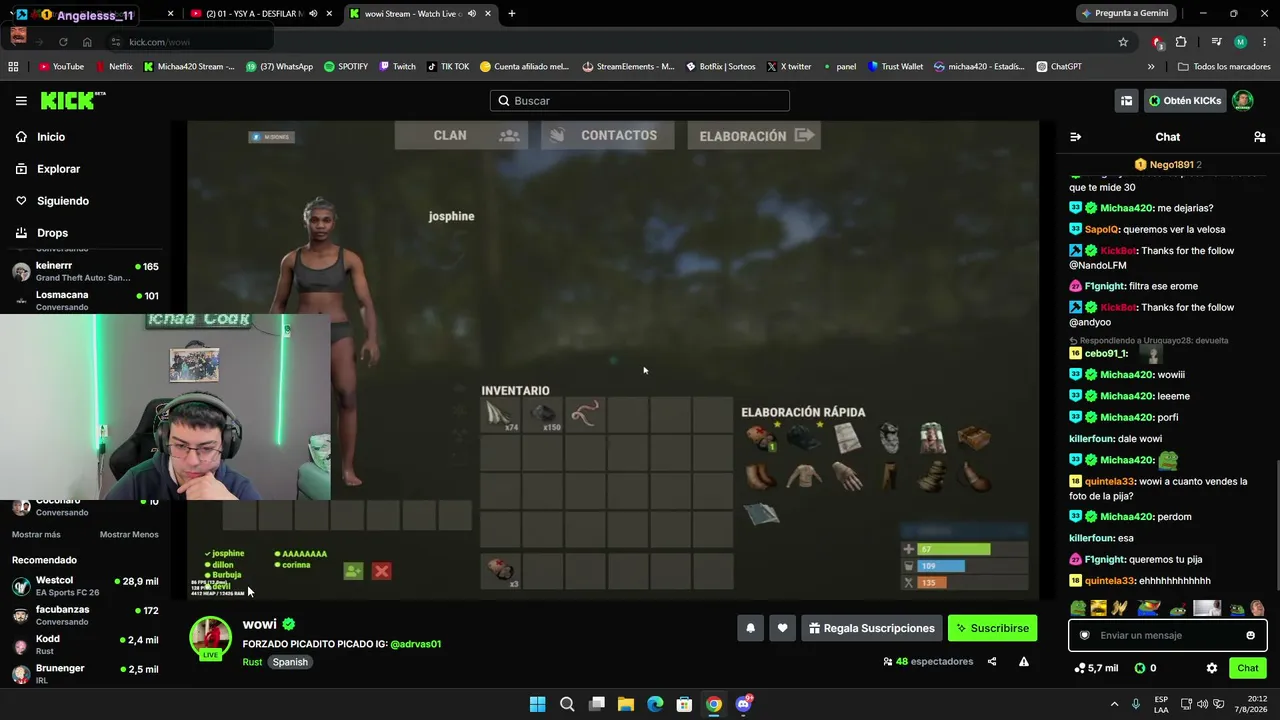Send the message with the Chat button
This screenshot has height=720, width=1280.
tap(1248, 668)
